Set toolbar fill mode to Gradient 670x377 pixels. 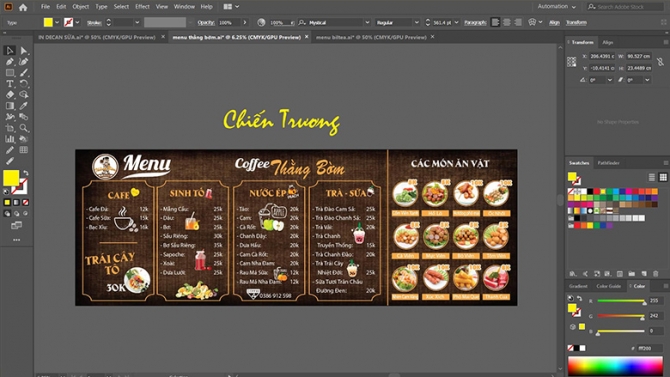click(x=16, y=202)
